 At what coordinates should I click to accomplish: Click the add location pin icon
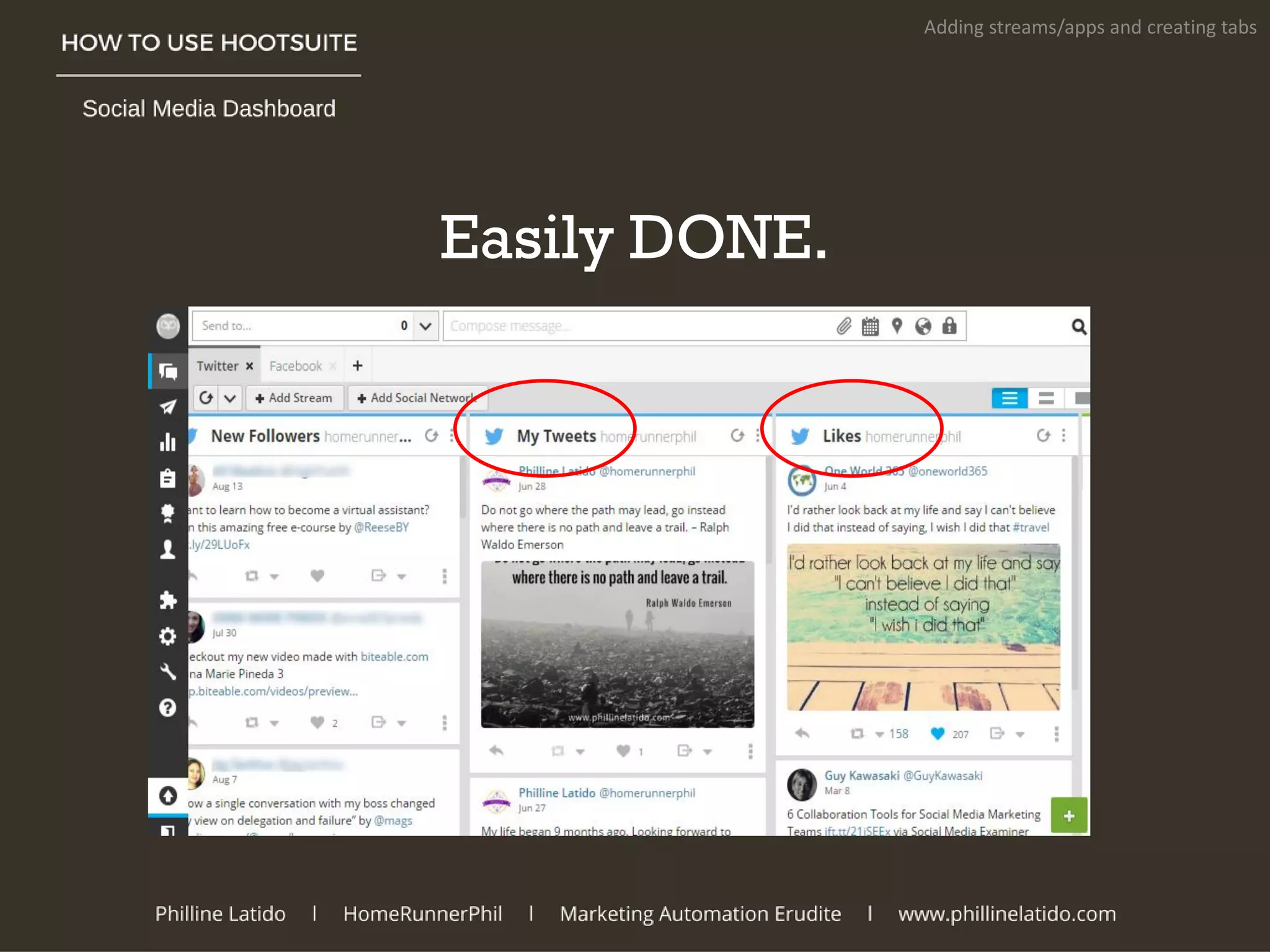tap(897, 326)
